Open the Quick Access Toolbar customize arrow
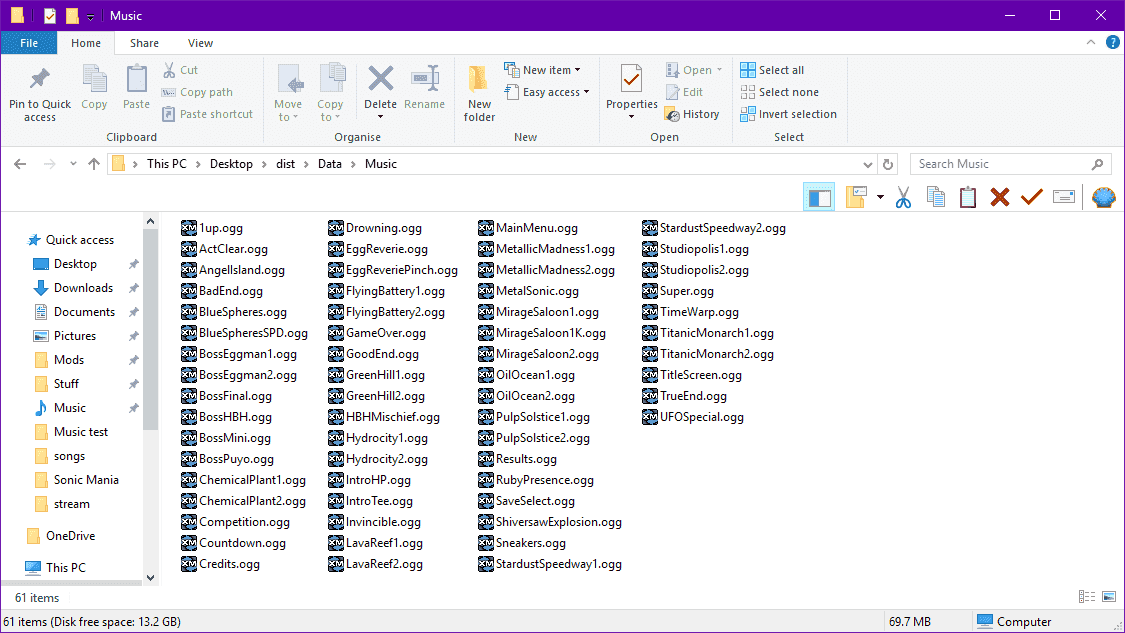This screenshot has width=1125, height=633. pos(90,17)
